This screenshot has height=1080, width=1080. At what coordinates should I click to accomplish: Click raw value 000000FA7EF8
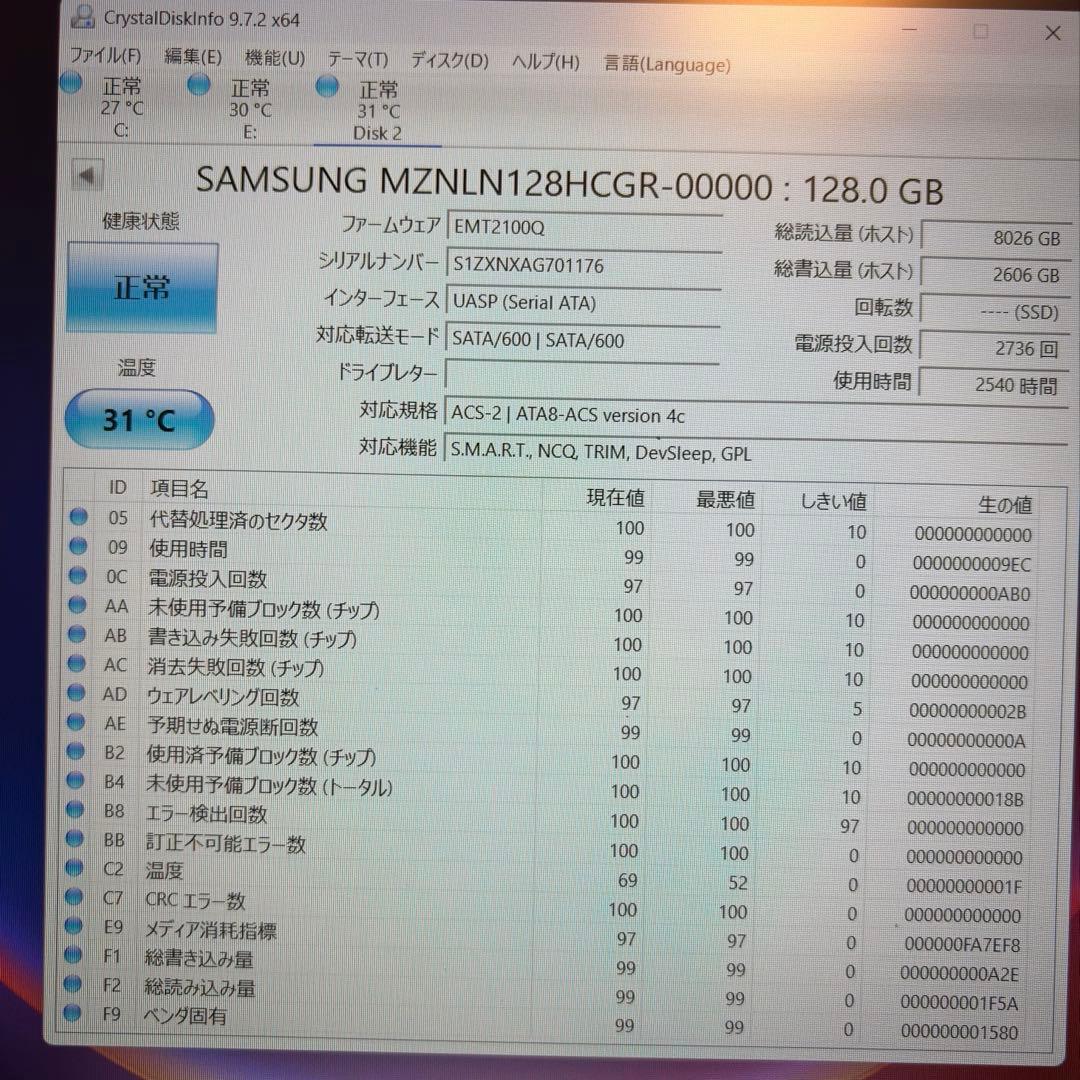962,944
